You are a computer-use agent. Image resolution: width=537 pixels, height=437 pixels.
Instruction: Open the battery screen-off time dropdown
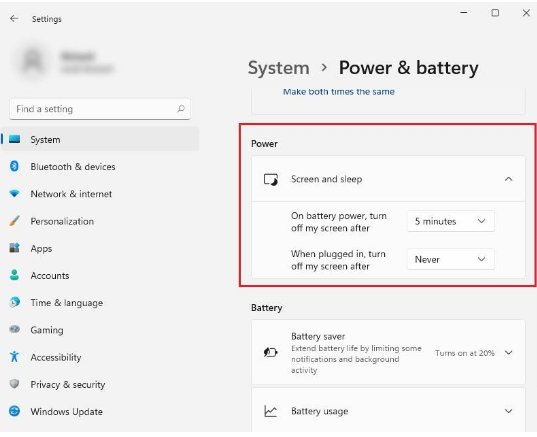pos(450,221)
